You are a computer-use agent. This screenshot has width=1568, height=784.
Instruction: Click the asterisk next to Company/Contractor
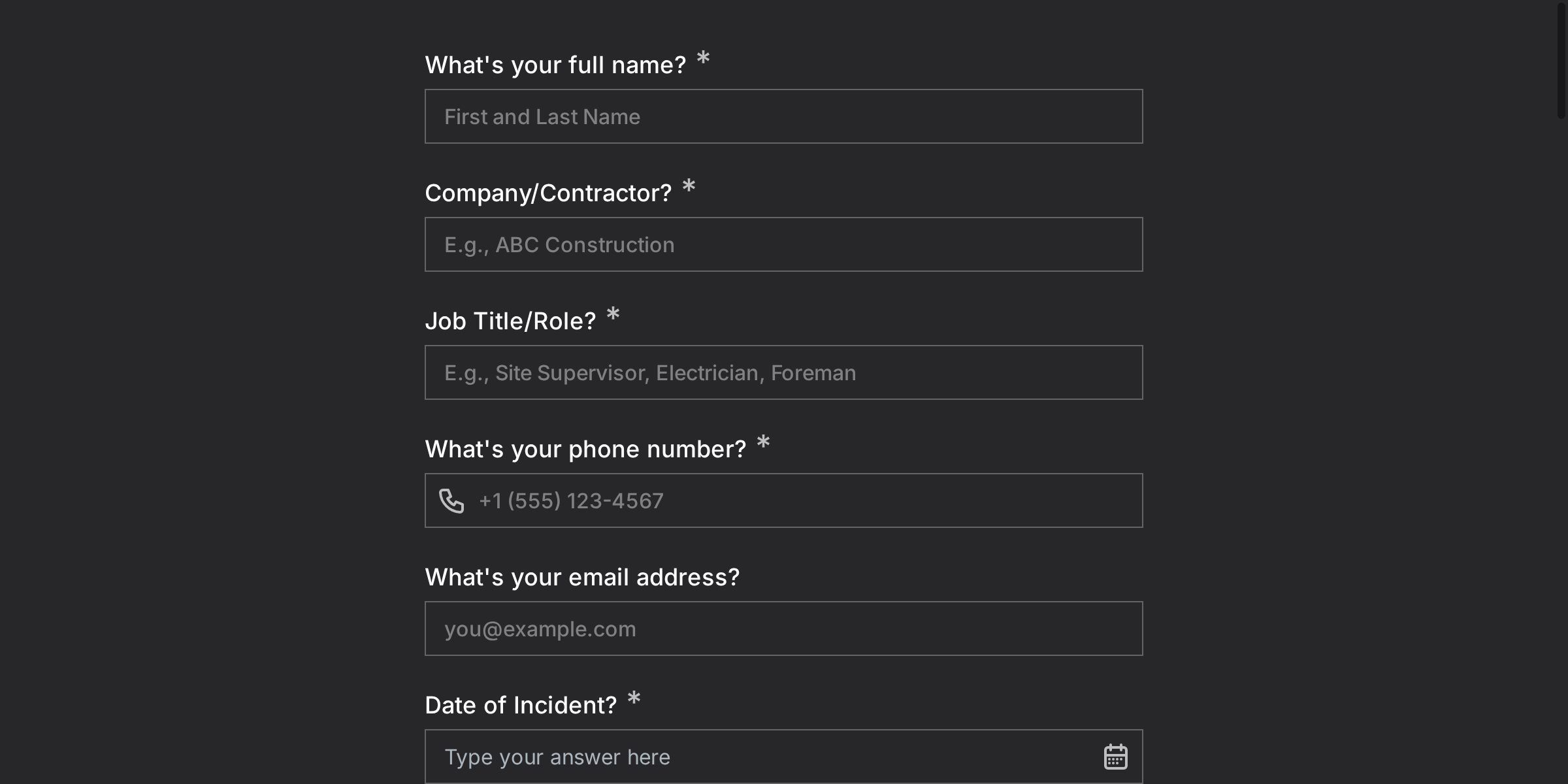(689, 187)
